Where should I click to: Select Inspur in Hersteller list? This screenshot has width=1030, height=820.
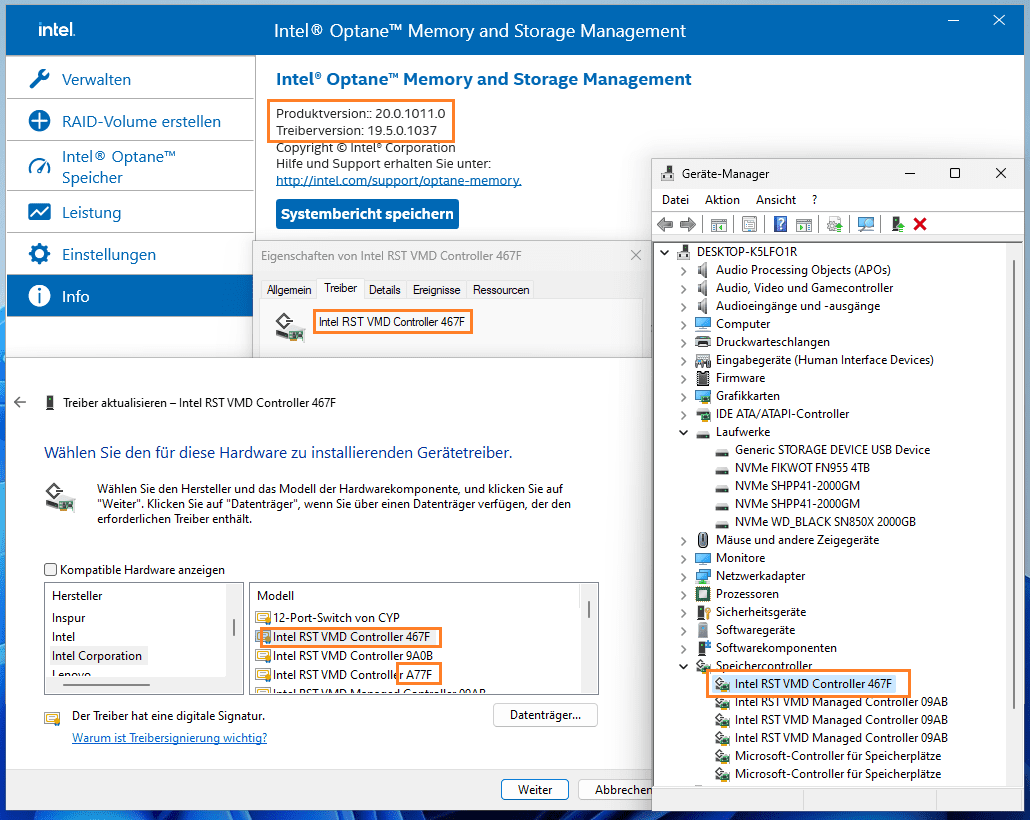tap(68, 618)
